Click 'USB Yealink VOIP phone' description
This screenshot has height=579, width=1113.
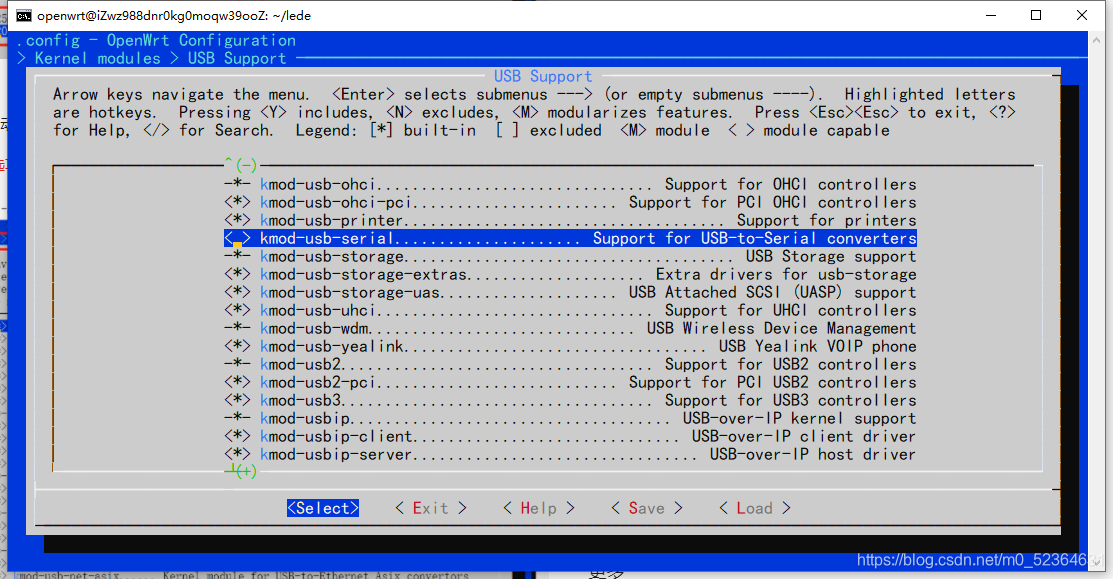[818, 346]
